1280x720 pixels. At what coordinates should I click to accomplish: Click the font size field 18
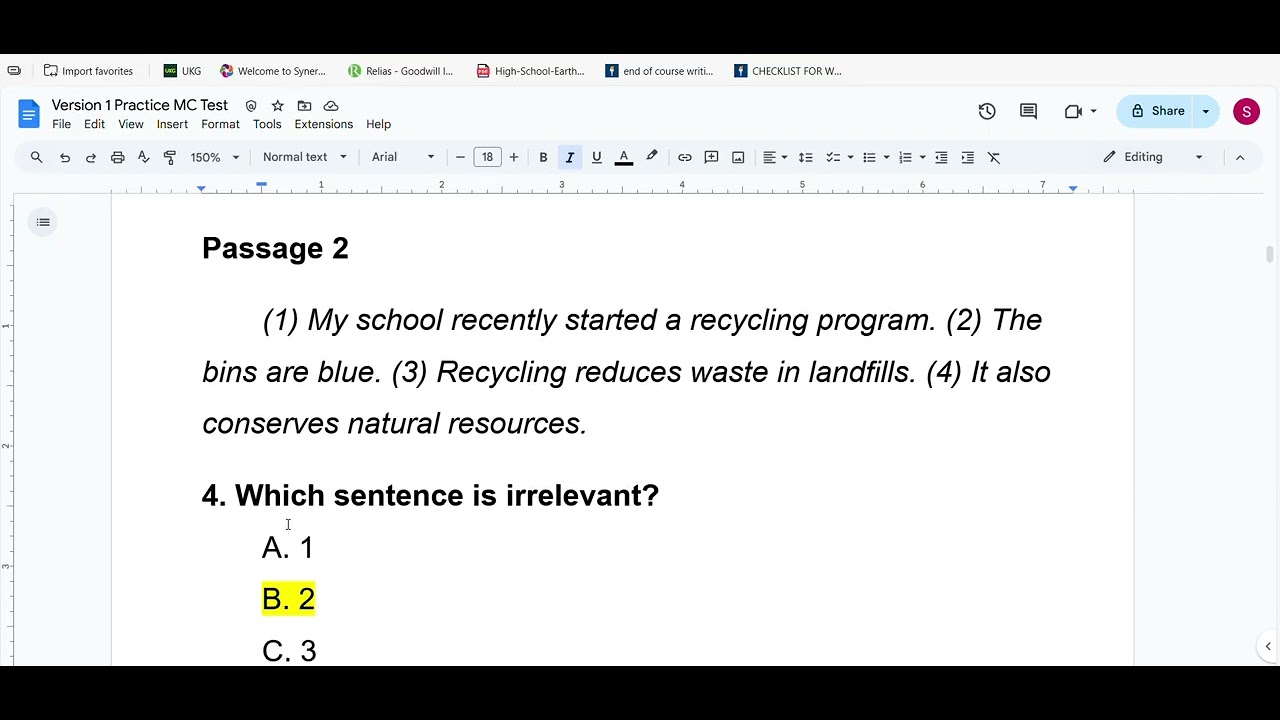click(487, 157)
